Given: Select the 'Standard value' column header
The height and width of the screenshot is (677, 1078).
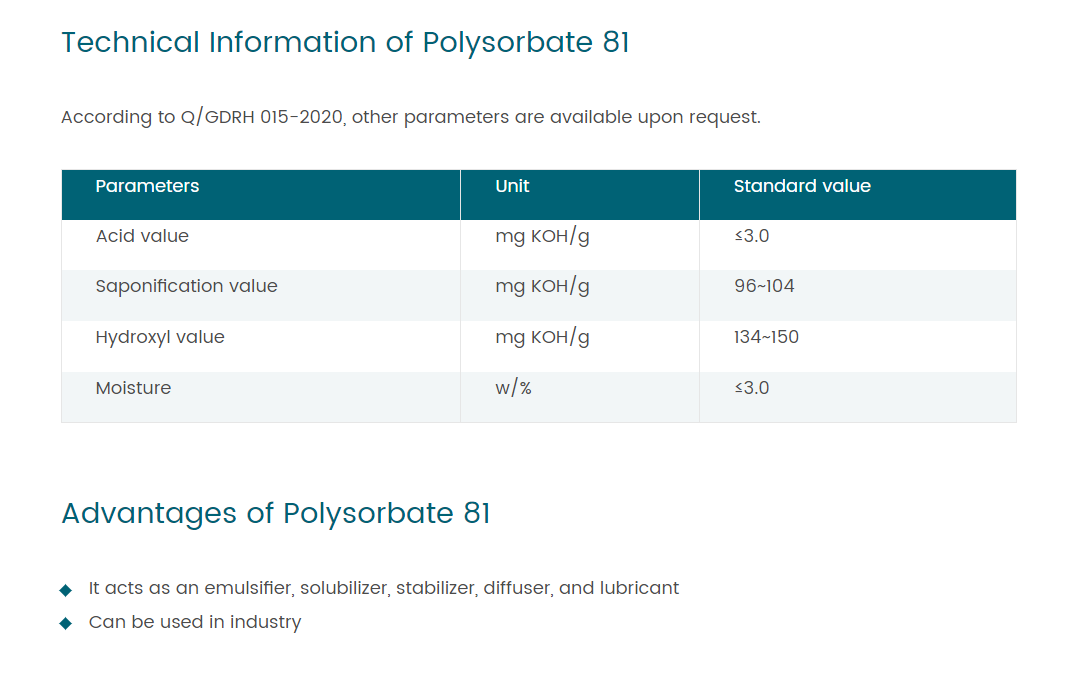Looking at the screenshot, I should 802,186.
